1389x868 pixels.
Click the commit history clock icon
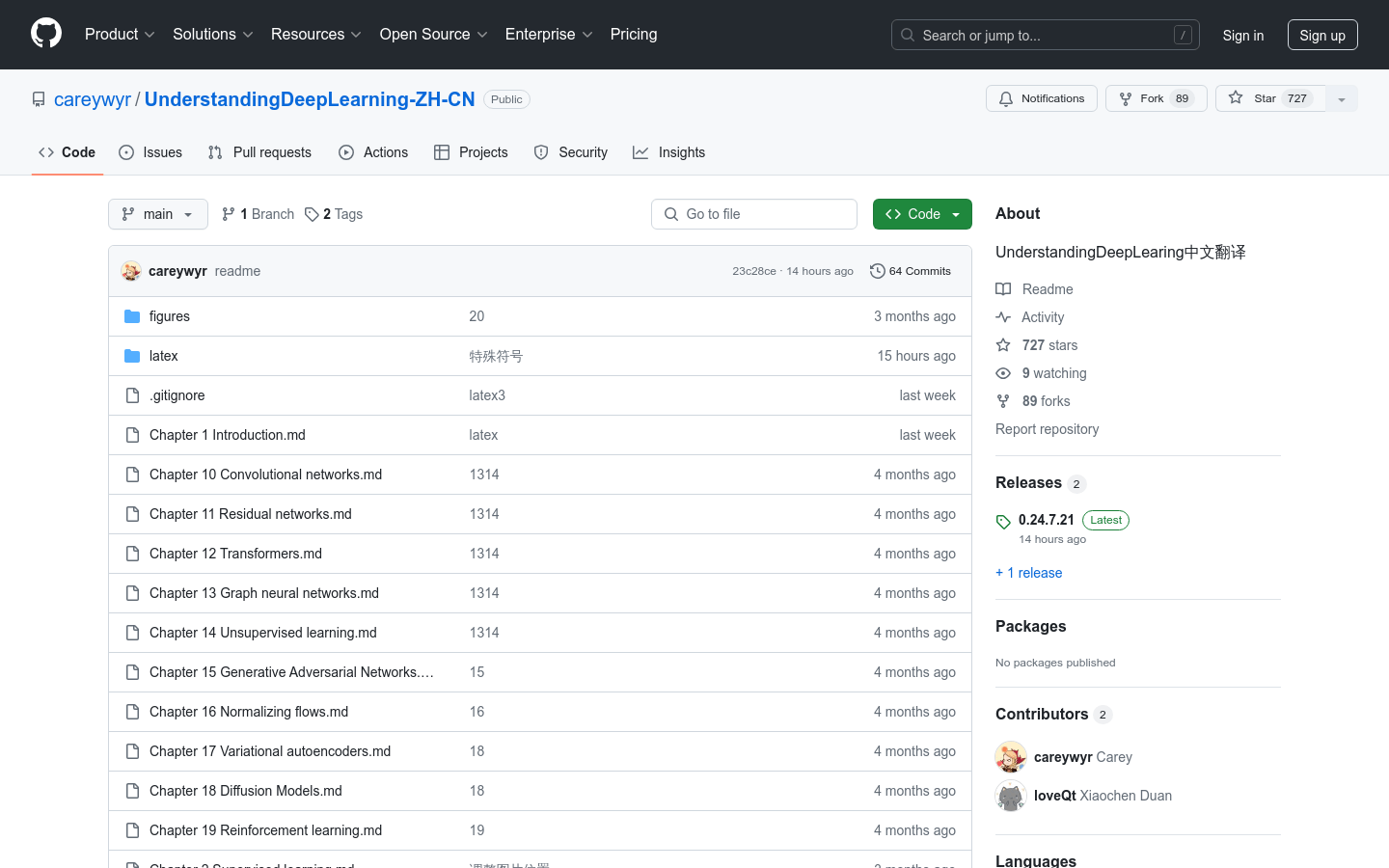tap(877, 271)
